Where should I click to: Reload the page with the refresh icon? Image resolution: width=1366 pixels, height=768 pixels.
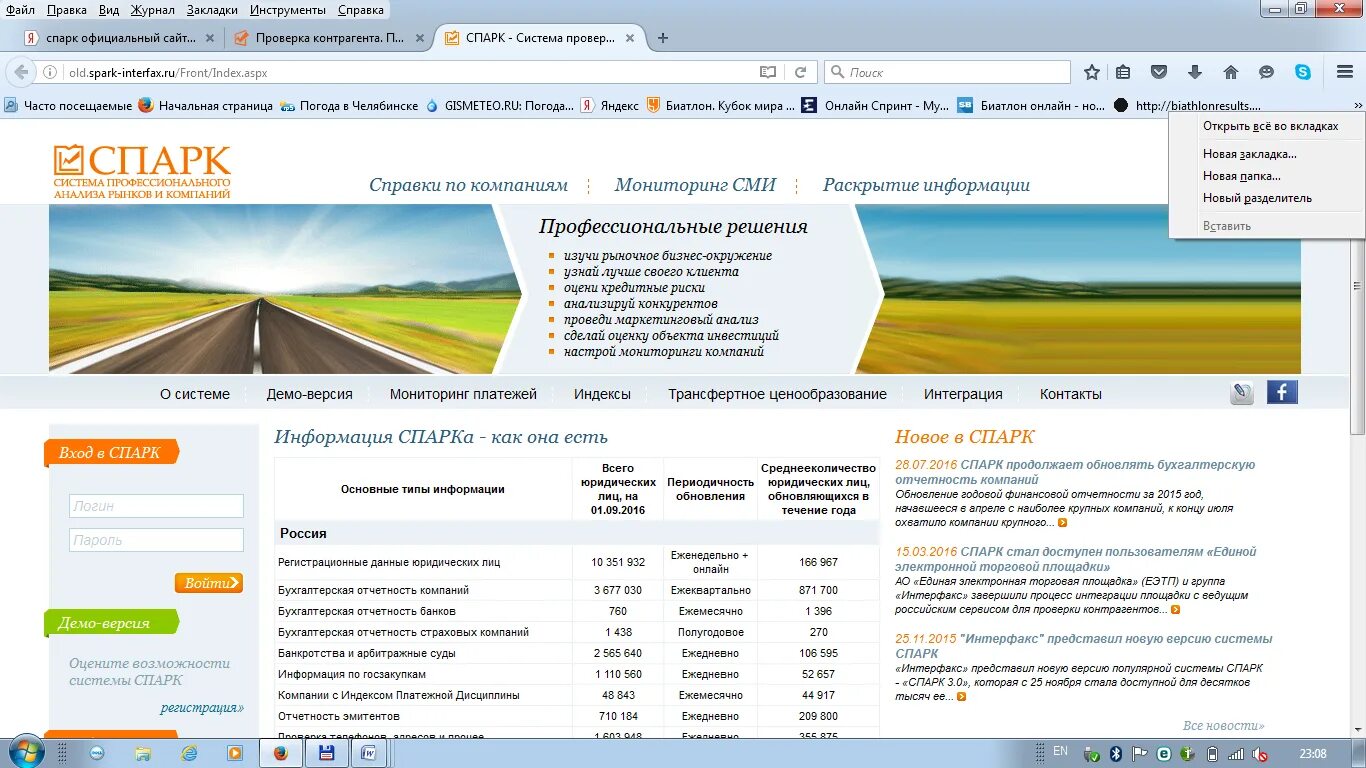[x=800, y=72]
